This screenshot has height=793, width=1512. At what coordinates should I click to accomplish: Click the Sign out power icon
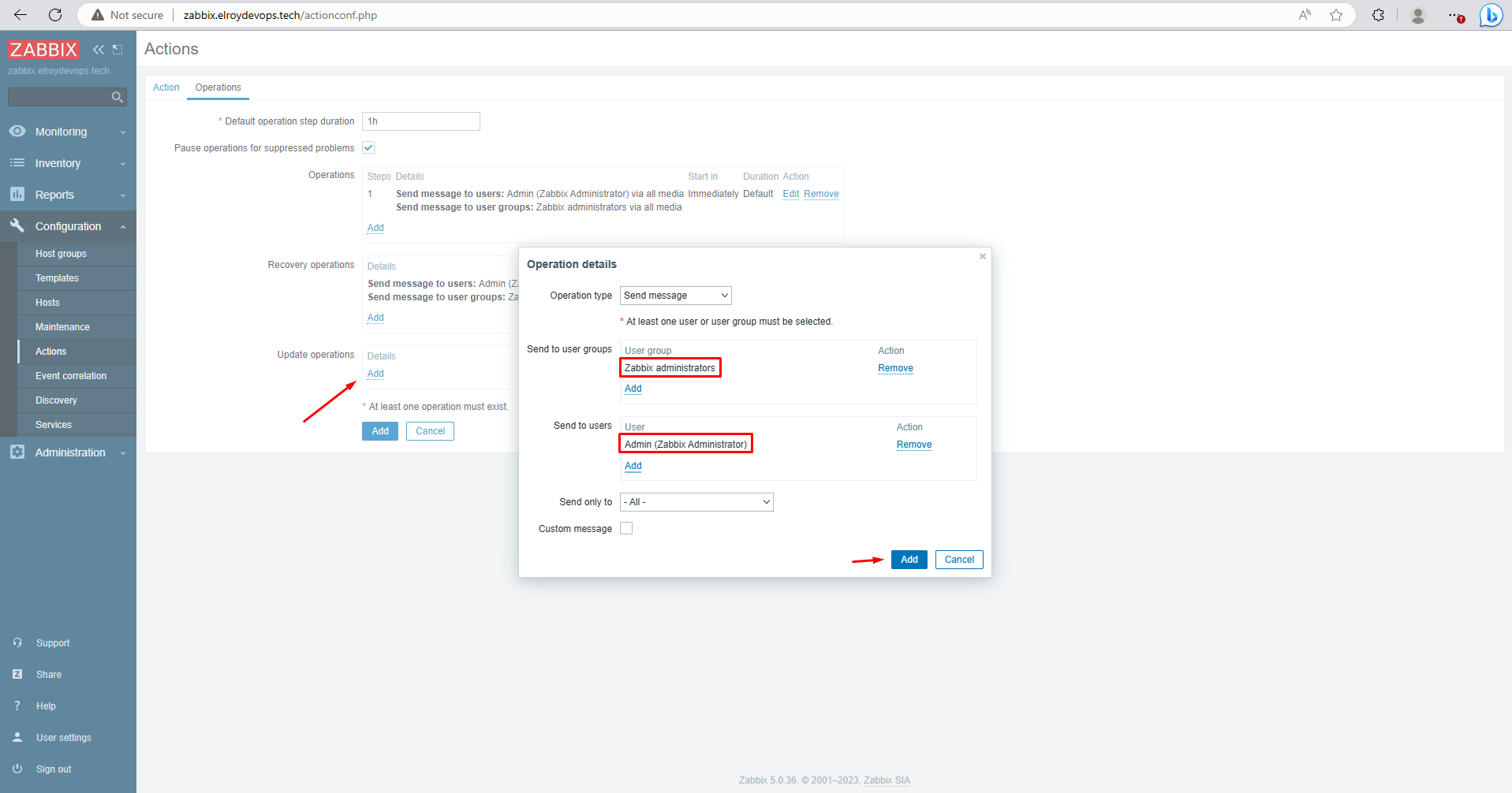point(17,769)
